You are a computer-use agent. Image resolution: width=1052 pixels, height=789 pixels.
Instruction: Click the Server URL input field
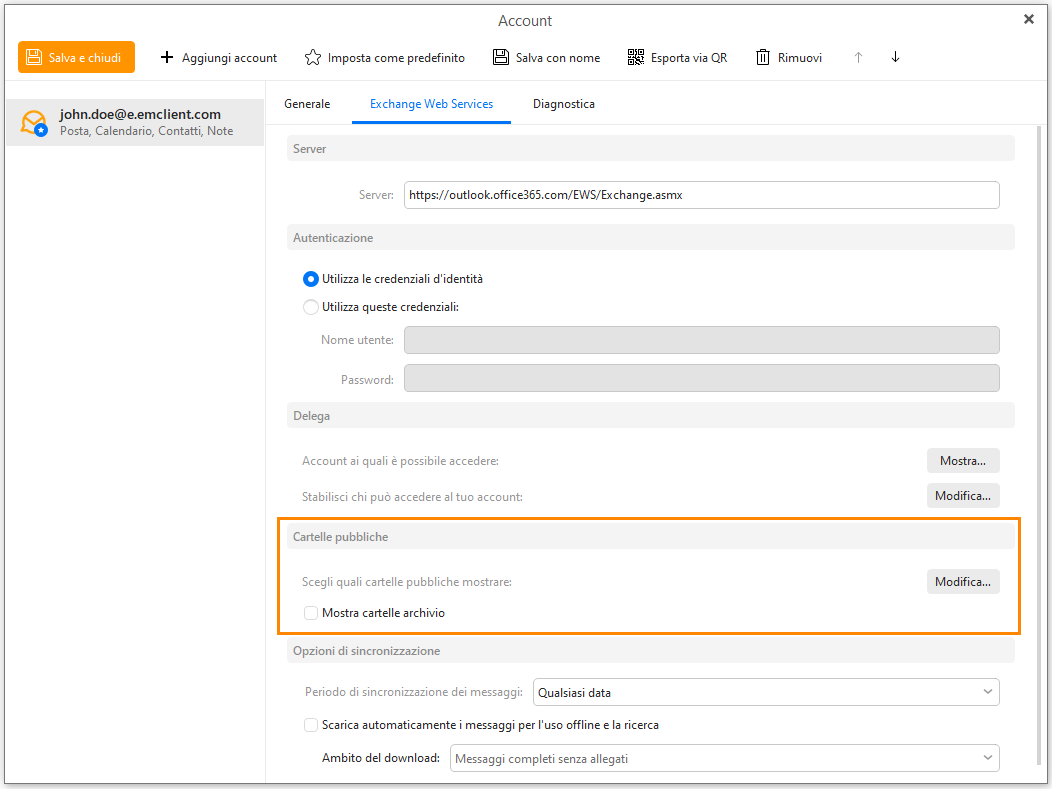(702, 195)
